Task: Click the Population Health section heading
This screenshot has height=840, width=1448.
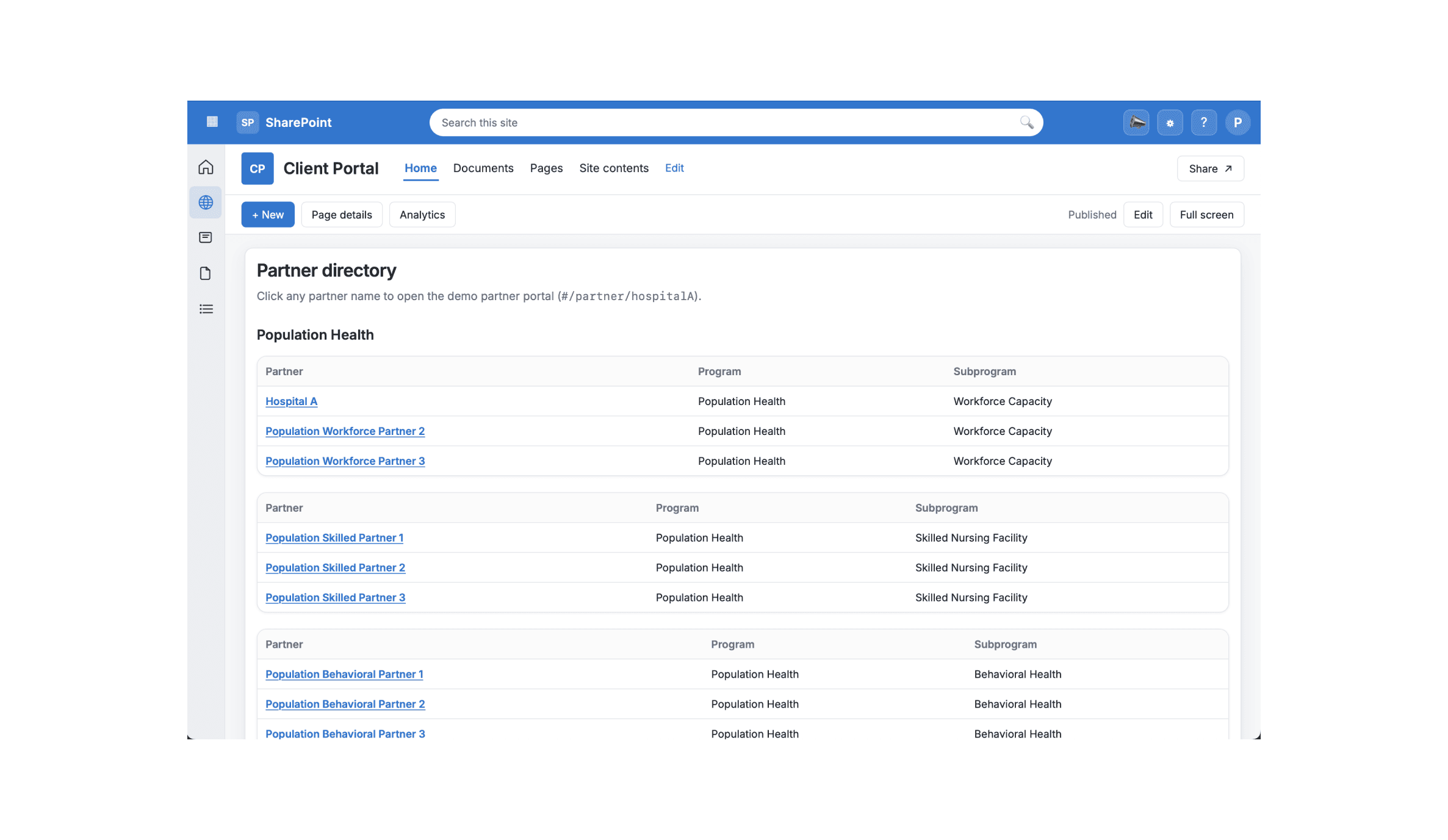Action: 315,335
